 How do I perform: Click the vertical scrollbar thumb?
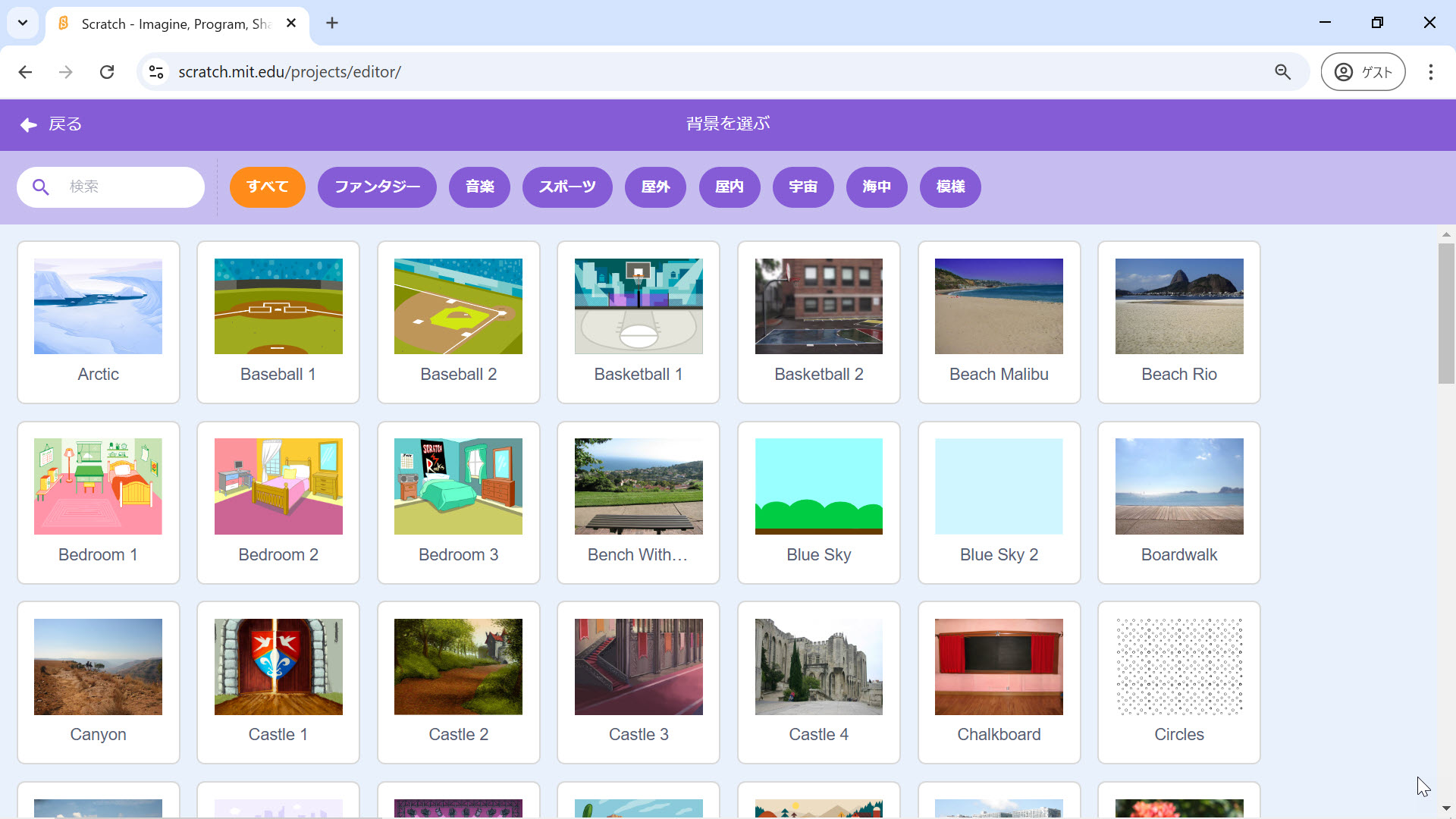click(1446, 313)
